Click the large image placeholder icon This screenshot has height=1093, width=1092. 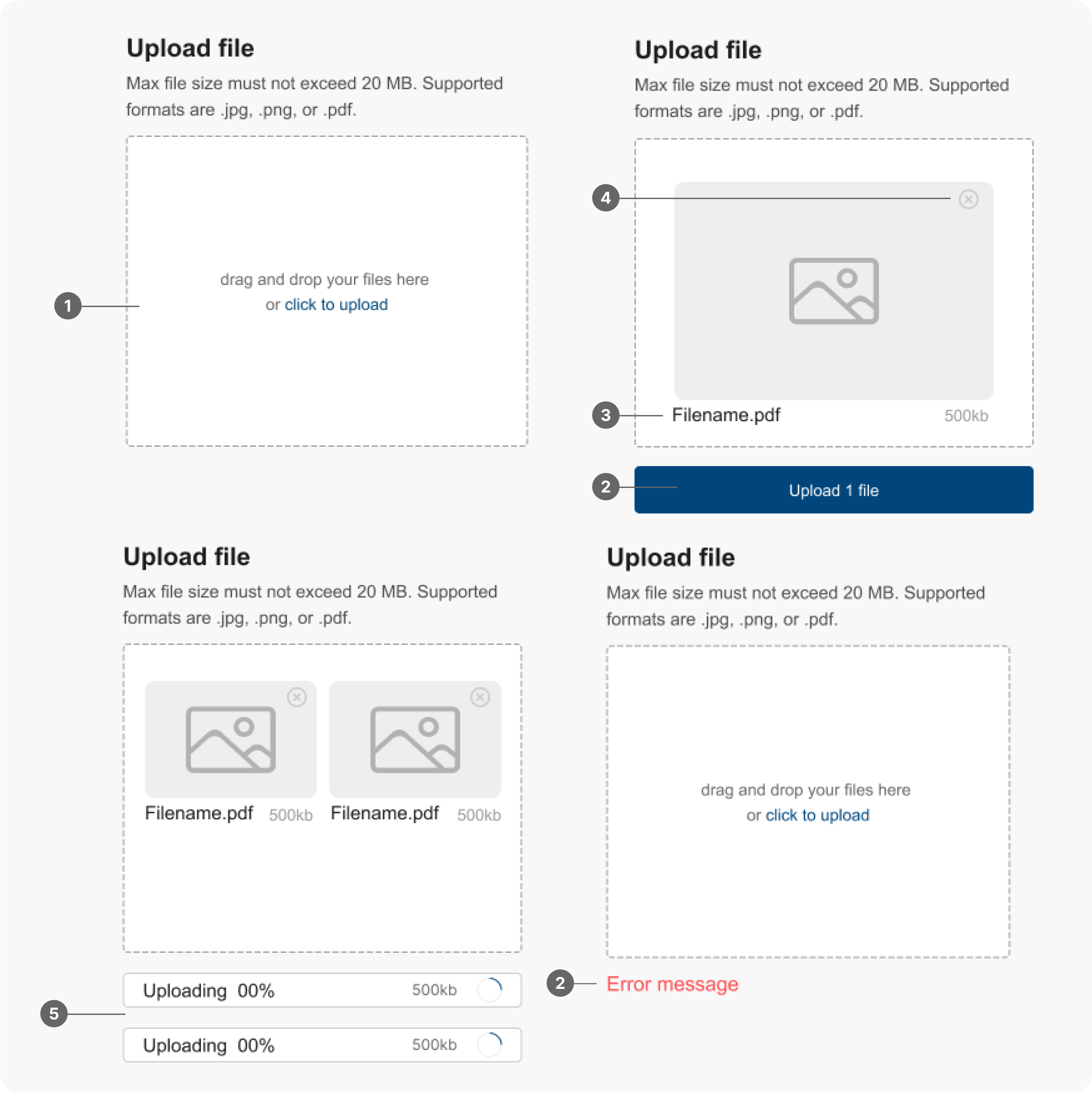click(833, 291)
